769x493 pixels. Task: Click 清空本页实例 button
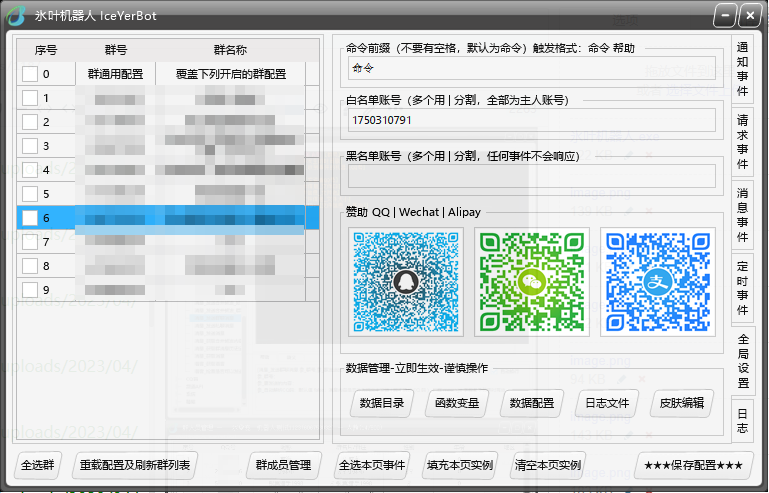pos(548,465)
